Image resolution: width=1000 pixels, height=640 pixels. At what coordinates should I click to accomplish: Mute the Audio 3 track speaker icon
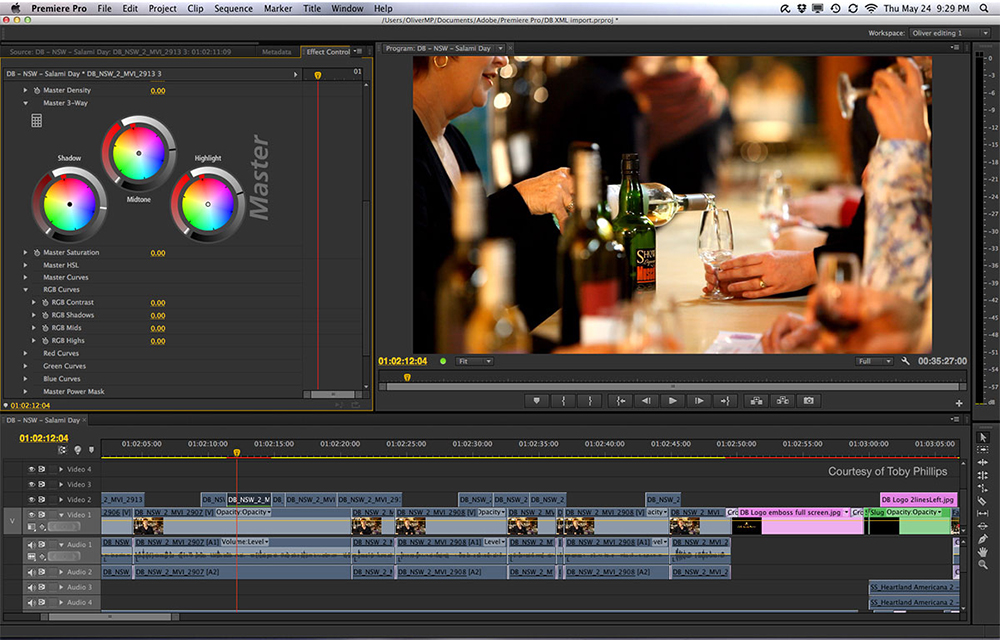click(x=31, y=586)
